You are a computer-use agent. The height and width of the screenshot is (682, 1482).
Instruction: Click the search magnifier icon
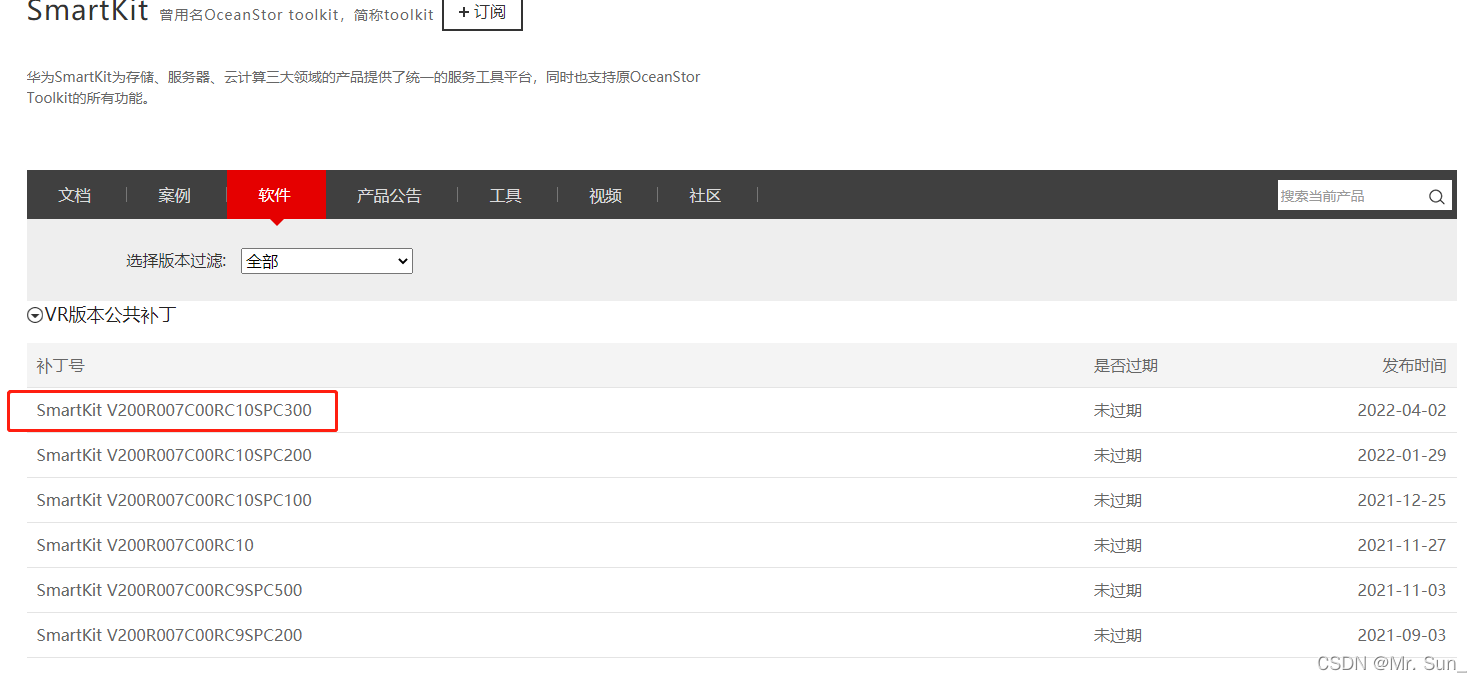[x=1436, y=197]
